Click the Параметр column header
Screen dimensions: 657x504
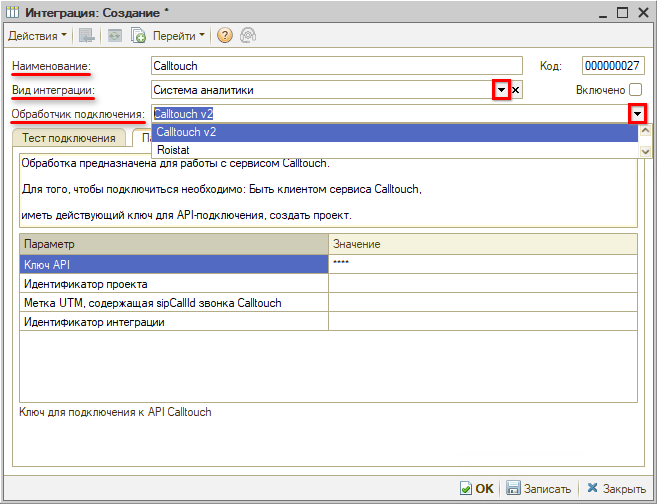[x=174, y=244]
